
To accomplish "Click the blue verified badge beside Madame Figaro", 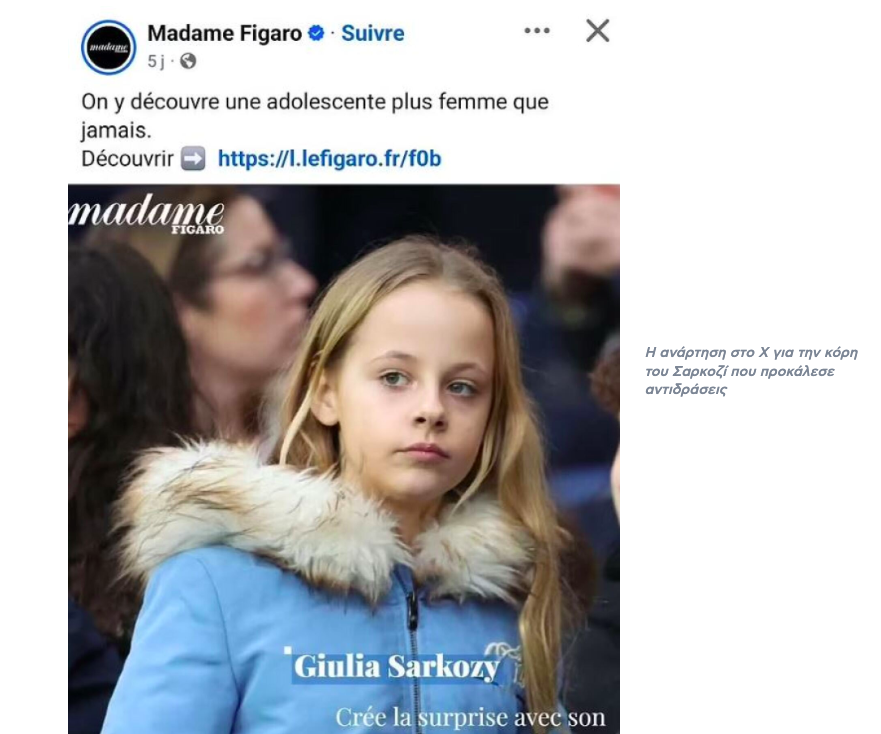I will coord(316,33).
